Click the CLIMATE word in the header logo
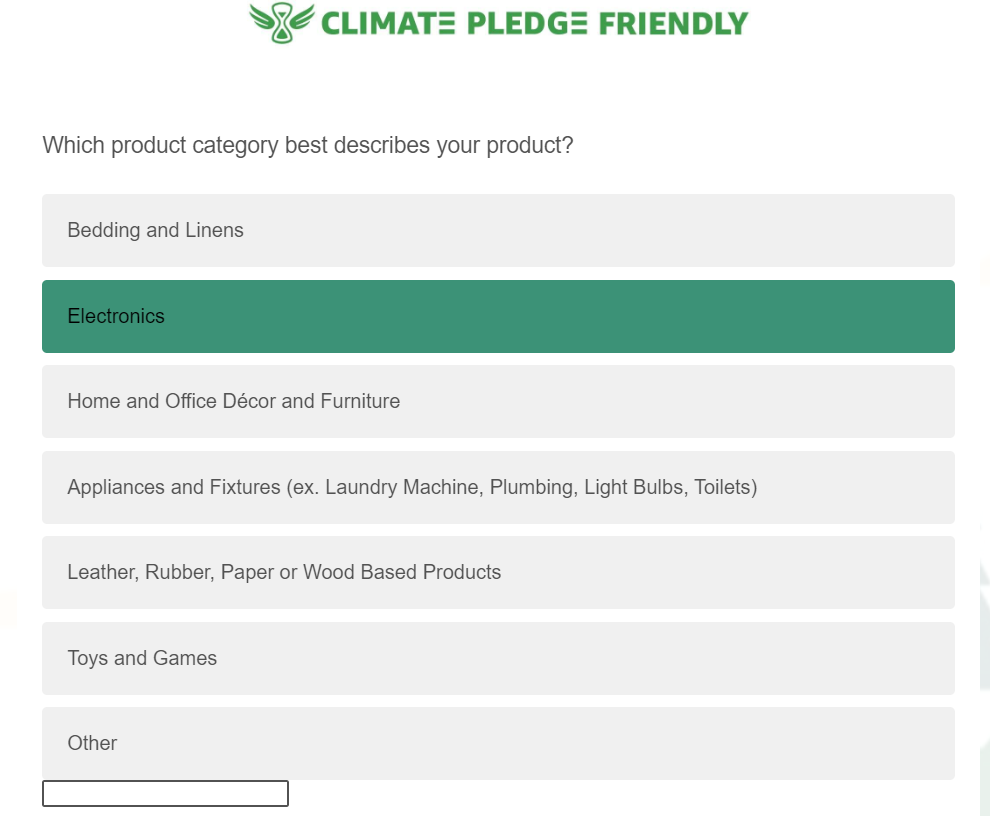The image size is (990, 816). pos(388,24)
